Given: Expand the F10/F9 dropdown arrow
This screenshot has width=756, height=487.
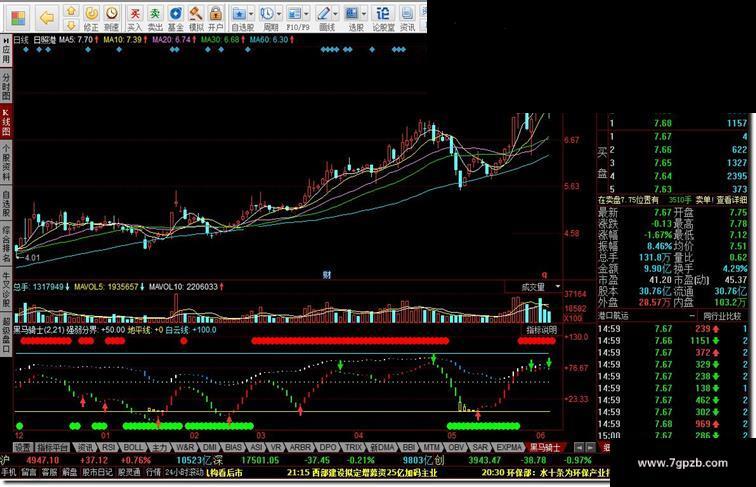Looking at the screenshot, I should (306, 14).
